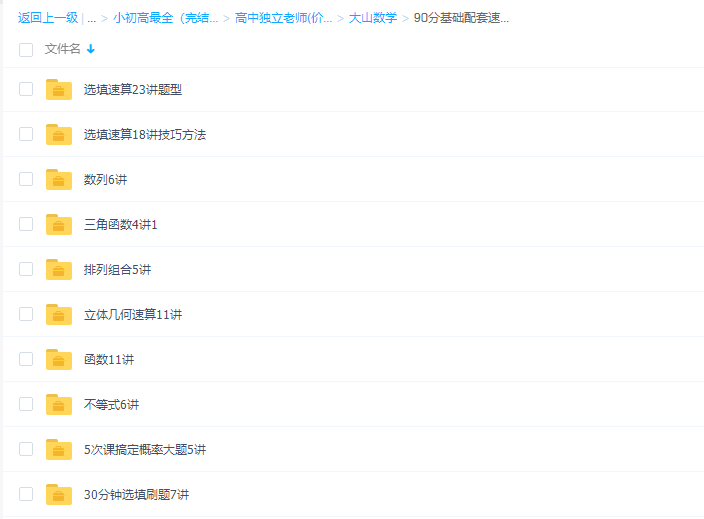Sort list by 文件名 column header
This screenshot has width=704, height=519.
tap(63, 49)
